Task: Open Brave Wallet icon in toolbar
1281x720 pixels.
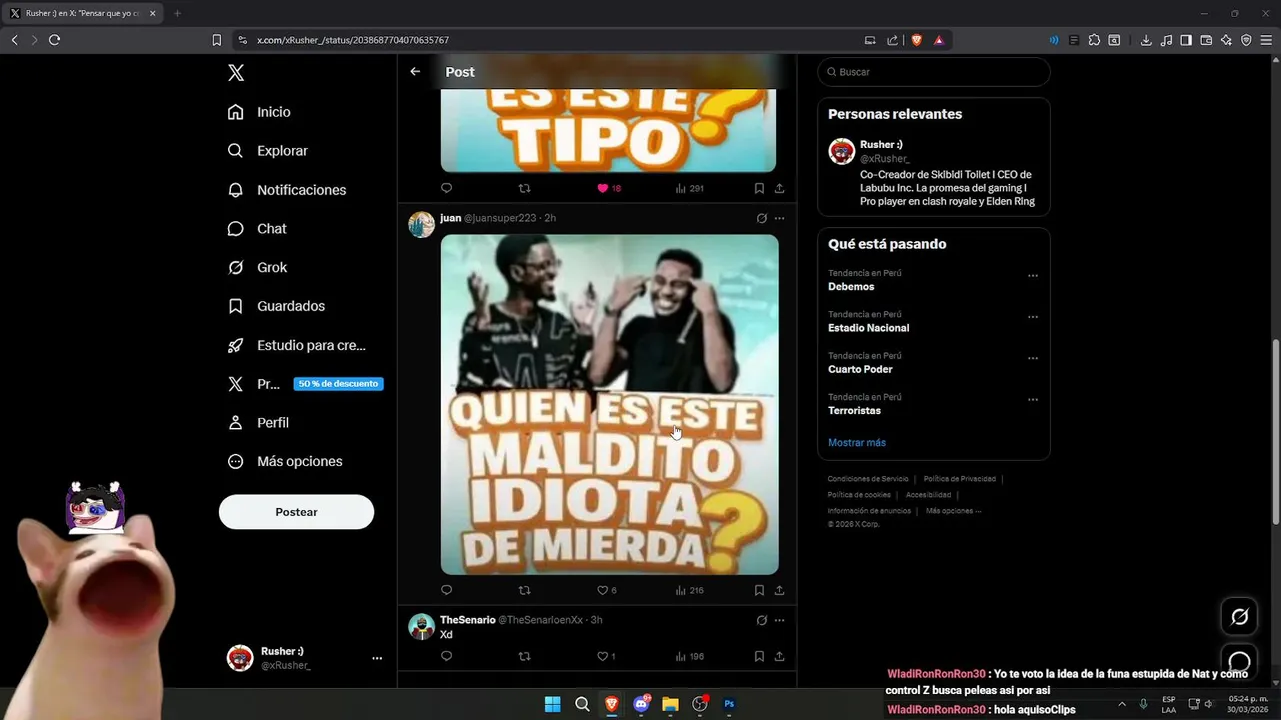Action: [1206, 40]
